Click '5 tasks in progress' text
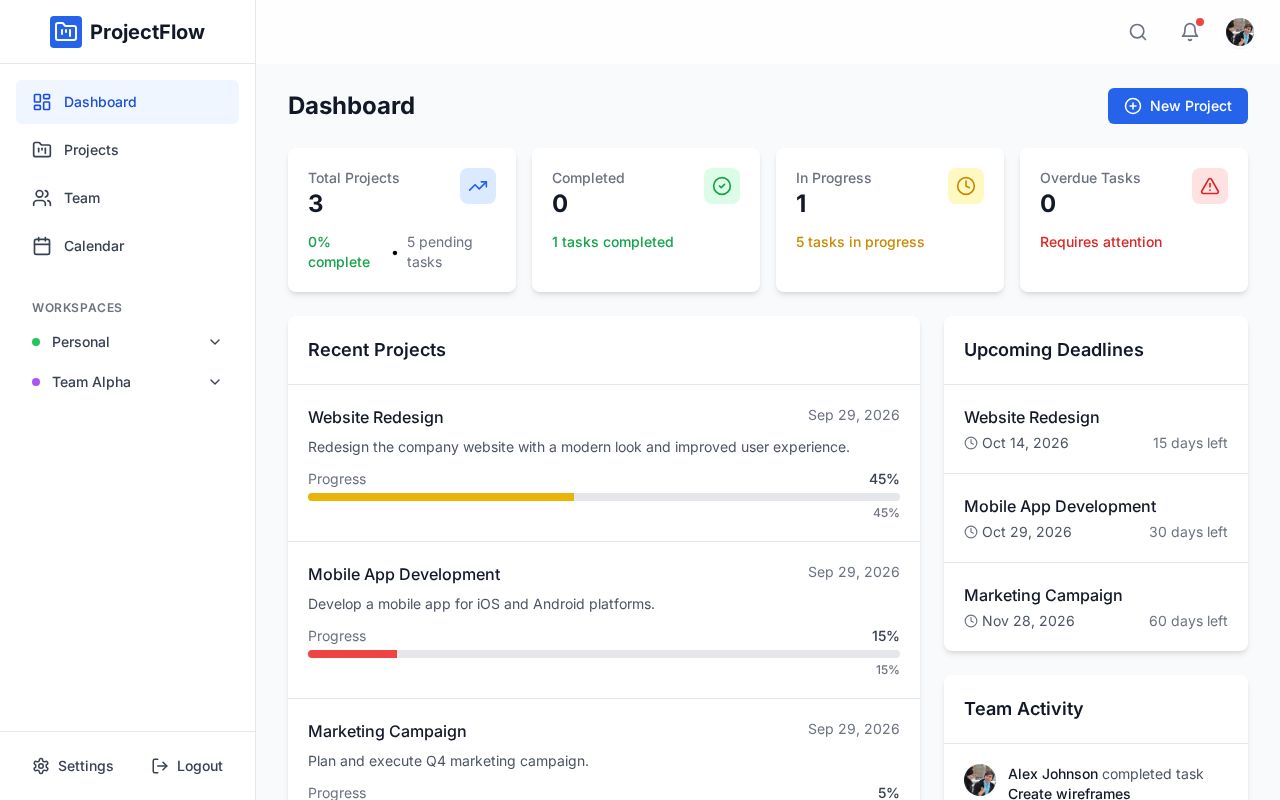 pyautogui.click(x=860, y=242)
